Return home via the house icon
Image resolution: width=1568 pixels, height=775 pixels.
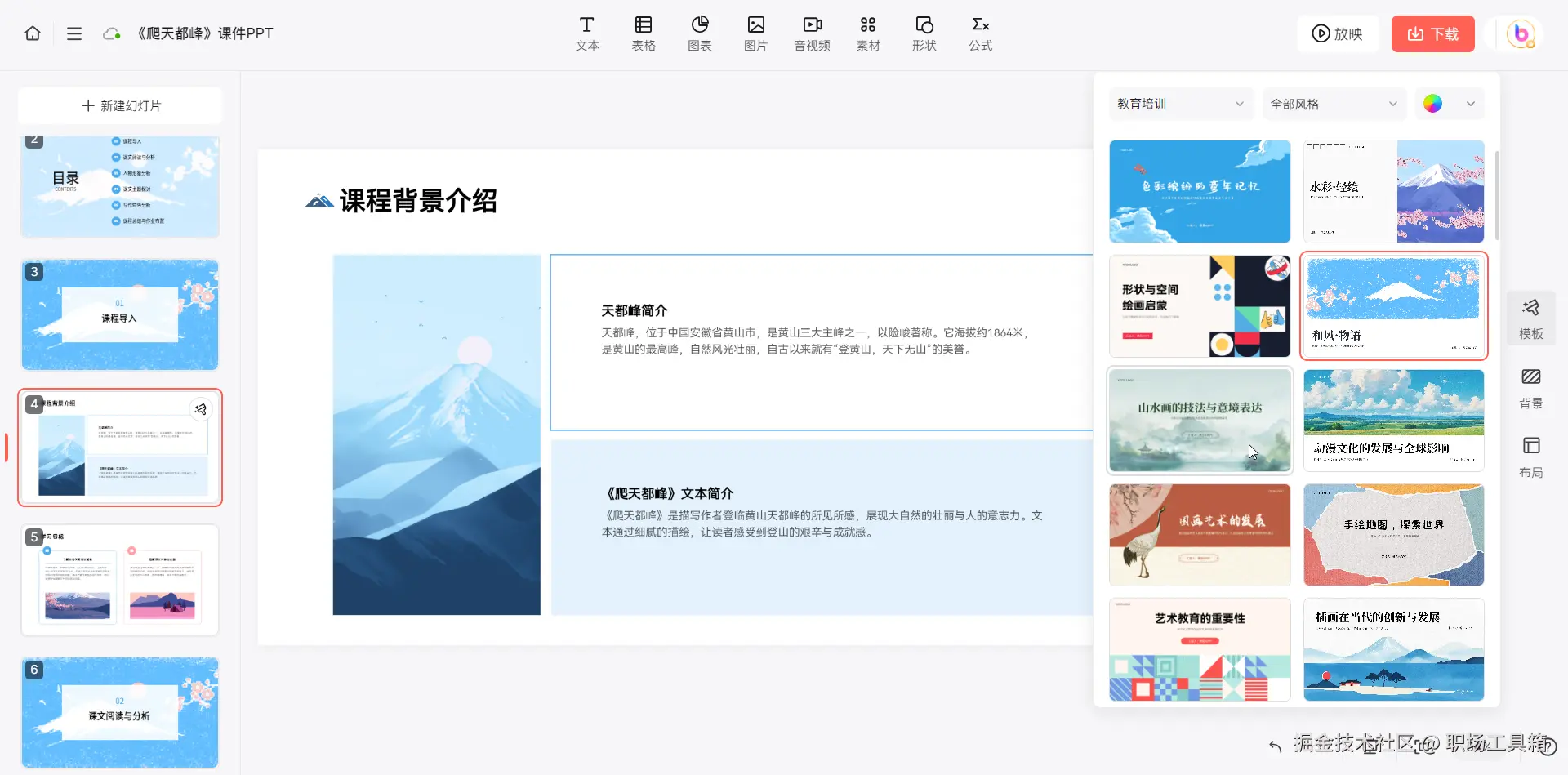32,33
